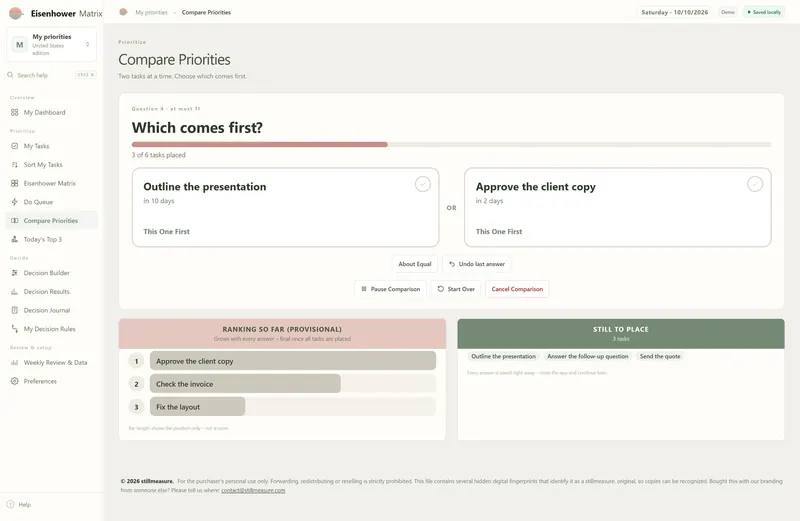The height and width of the screenshot is (521, 800).
Task: Click Undo last answer
Action: point(477,264)
